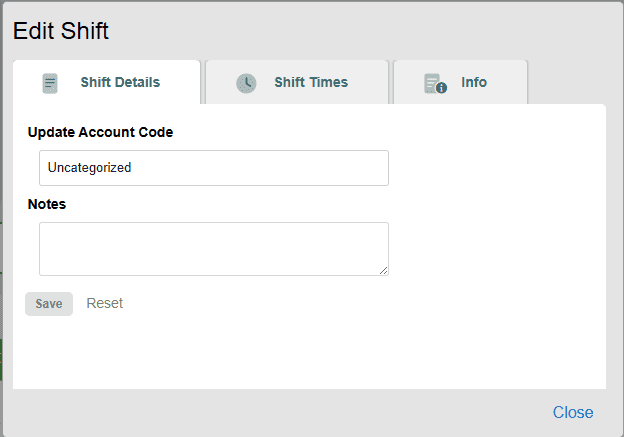Image resolution: width=624 pixels, height=437 pixels.
Task: Grab the Notes textarea resize handle
Action: 383,270
